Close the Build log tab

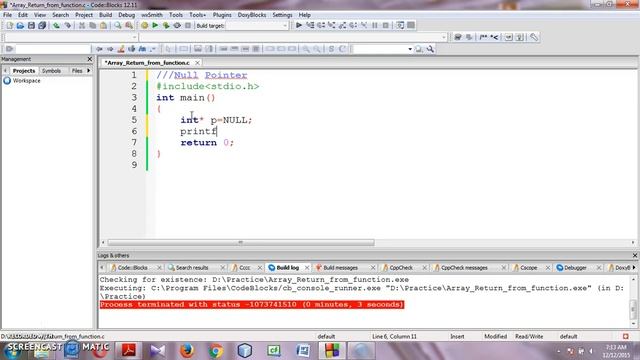click(307, 268)
